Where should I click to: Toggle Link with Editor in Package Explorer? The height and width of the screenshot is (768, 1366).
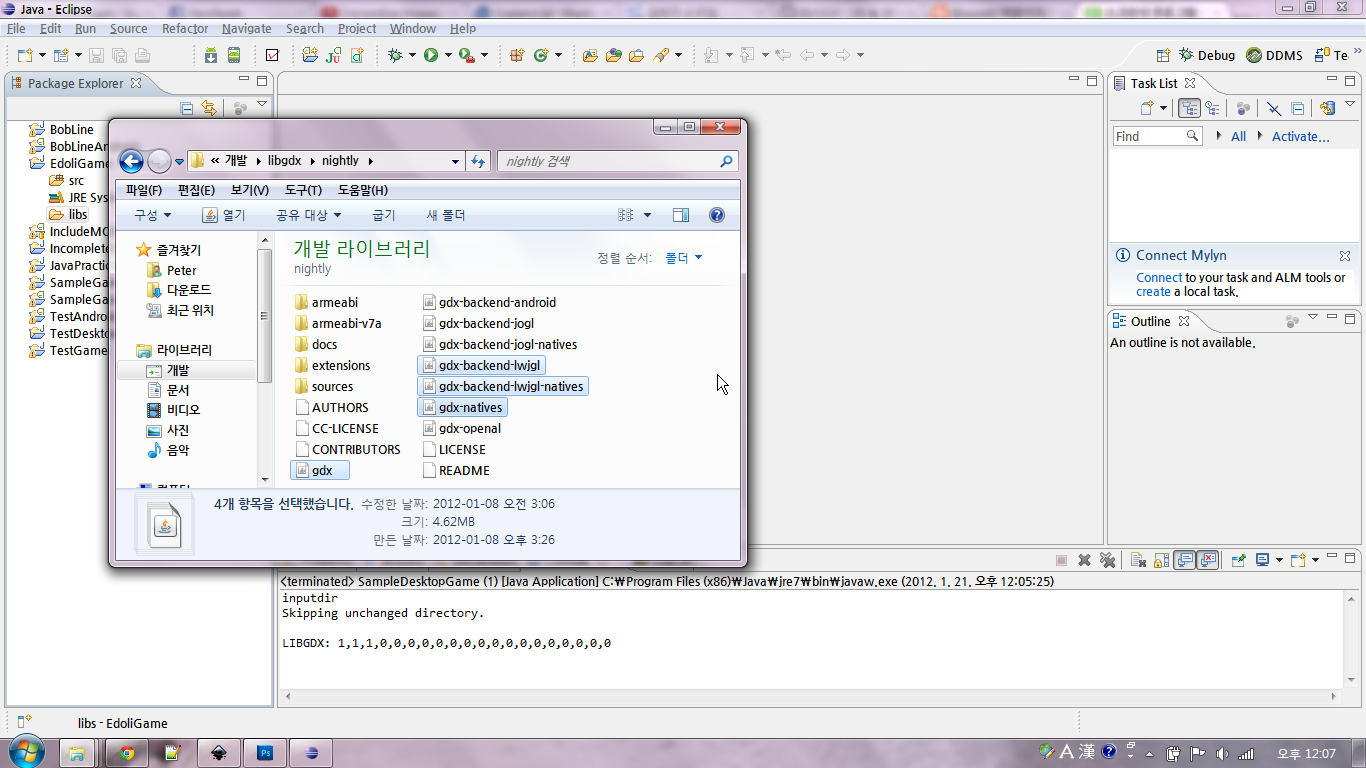point(209,108)
